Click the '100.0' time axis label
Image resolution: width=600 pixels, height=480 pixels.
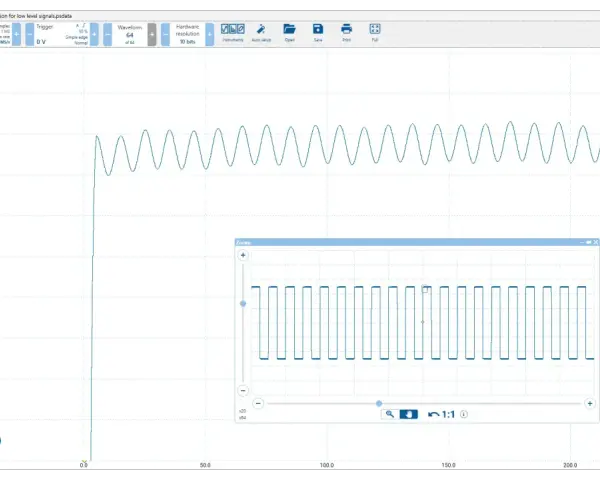[x=327, y=465]
